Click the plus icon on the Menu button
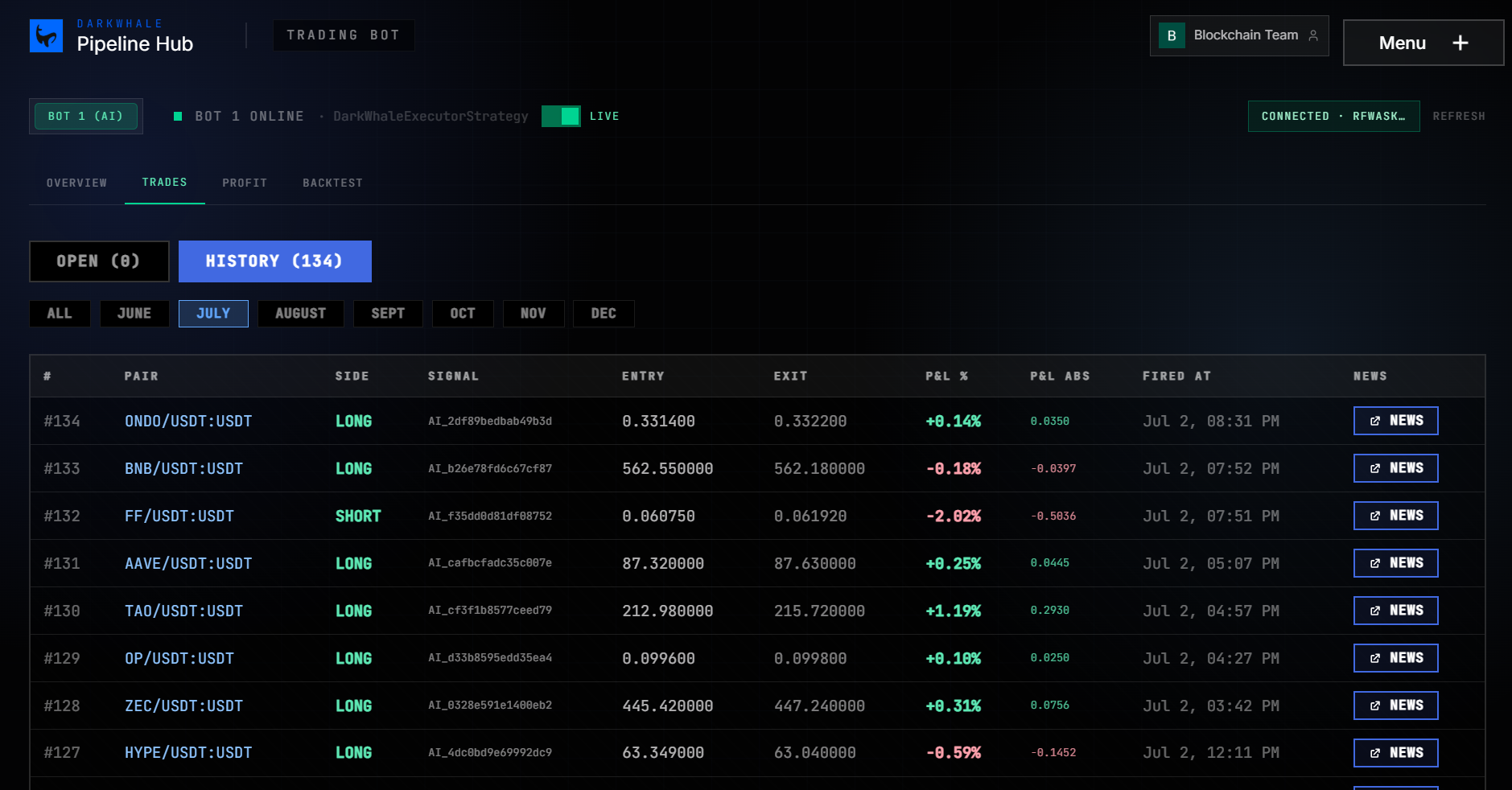 1461,43
